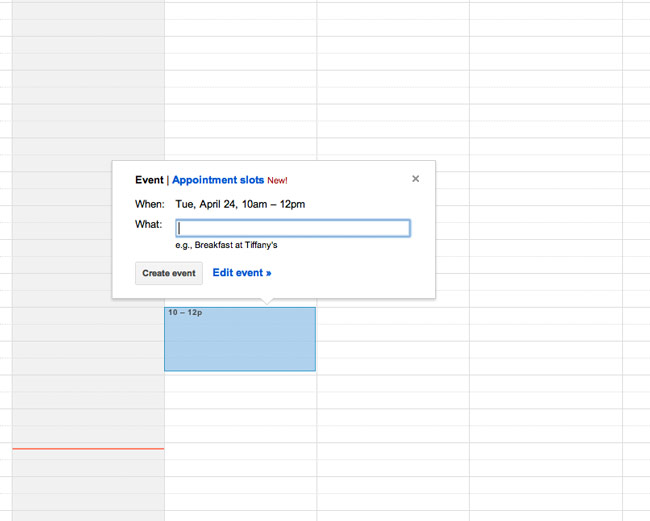Click the empty slot just below the blue event

240,383
